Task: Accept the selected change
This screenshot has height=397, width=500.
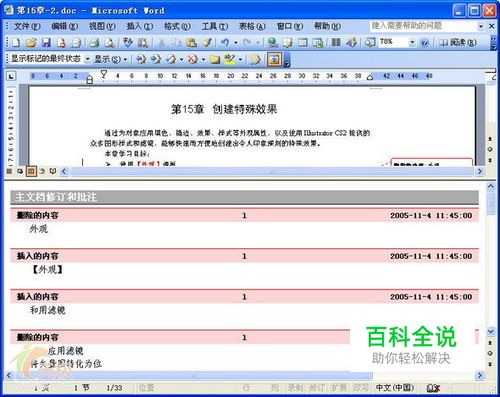Action: [171, 59]
